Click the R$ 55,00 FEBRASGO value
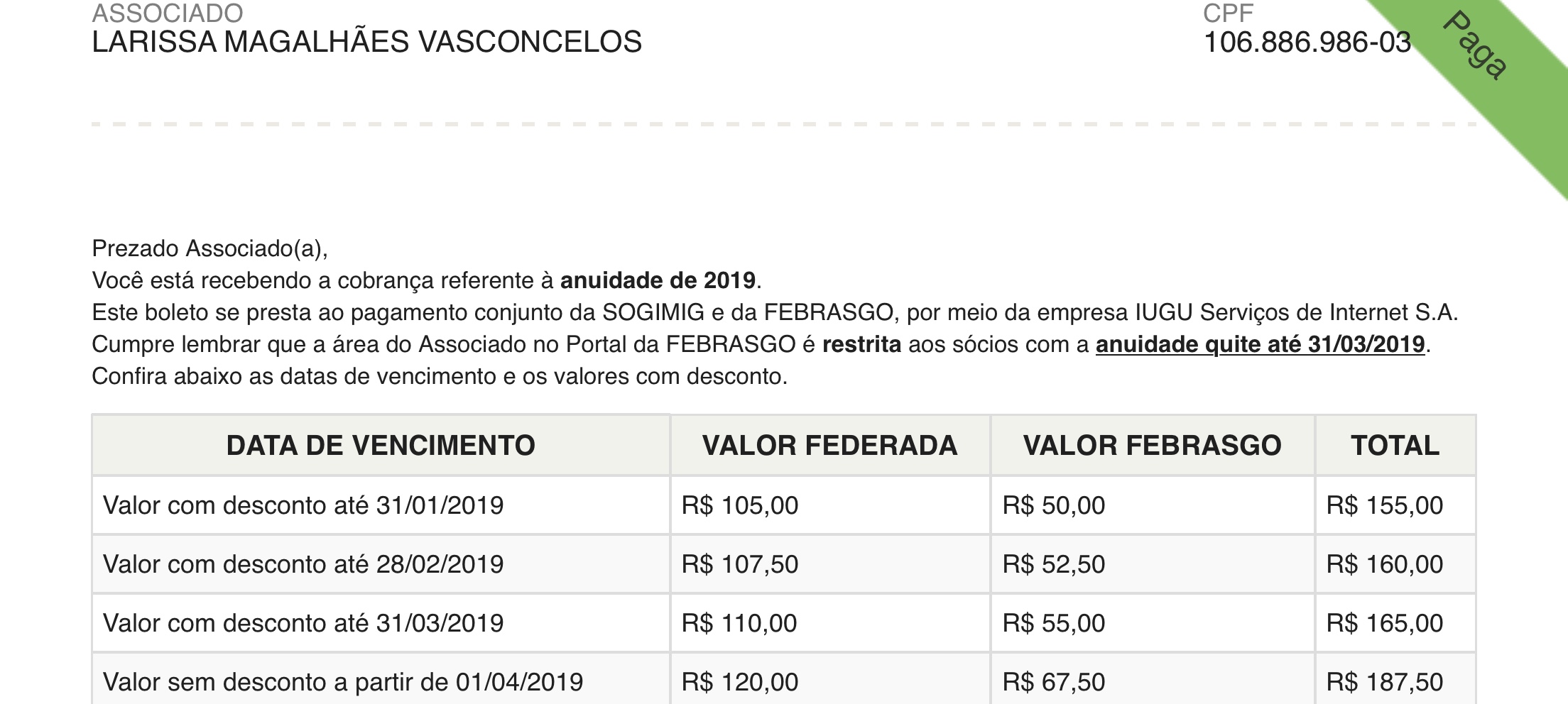1568x704 pixels. coord(1054,623)
